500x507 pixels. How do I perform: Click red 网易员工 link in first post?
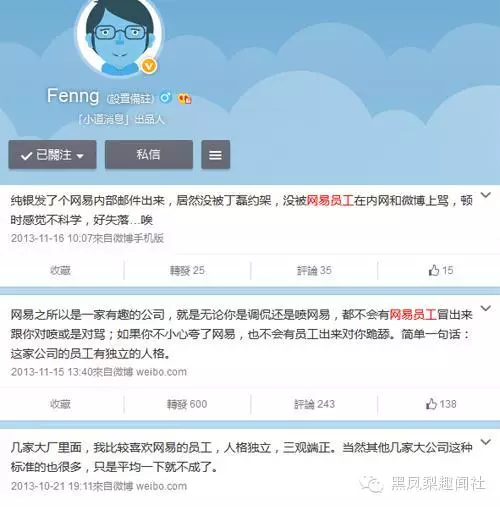click(330, 201)
